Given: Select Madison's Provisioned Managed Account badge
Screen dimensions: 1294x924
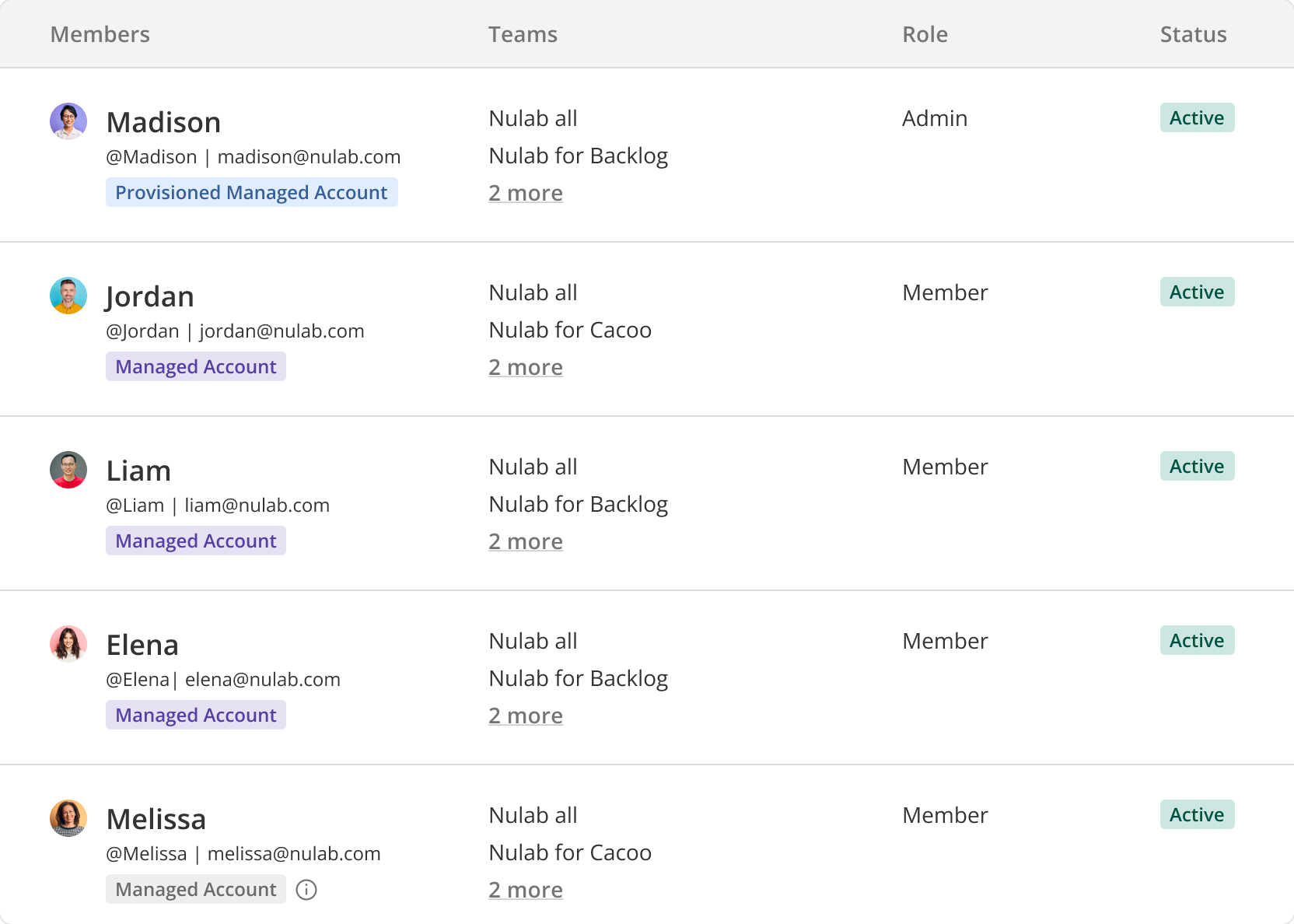Looking at the screenshot, I should [x=251, y=193].
